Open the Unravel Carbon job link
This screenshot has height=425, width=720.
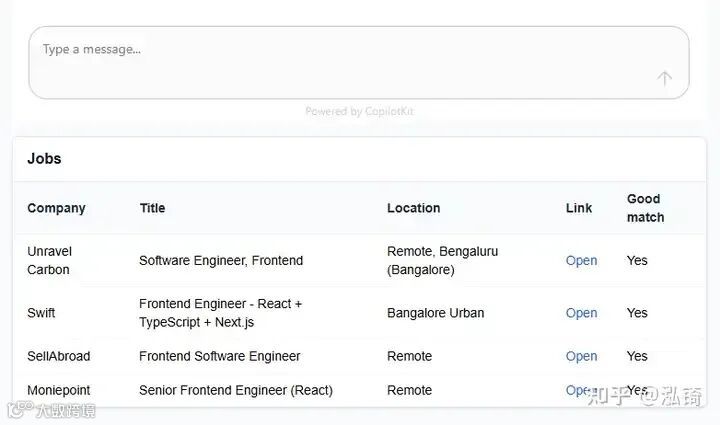[x=581, y=261]
